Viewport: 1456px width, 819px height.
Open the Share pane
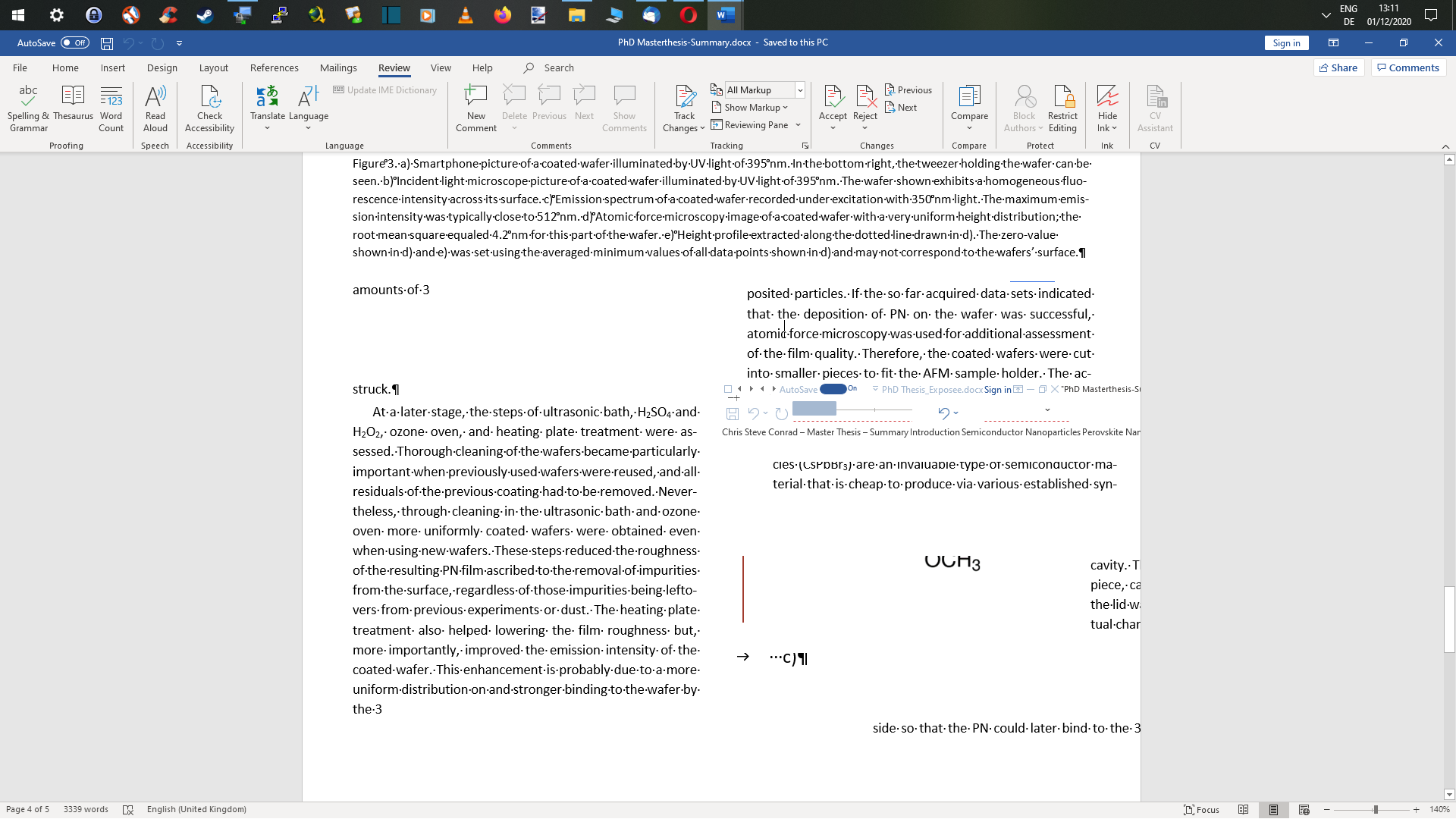coord(1338,67)
